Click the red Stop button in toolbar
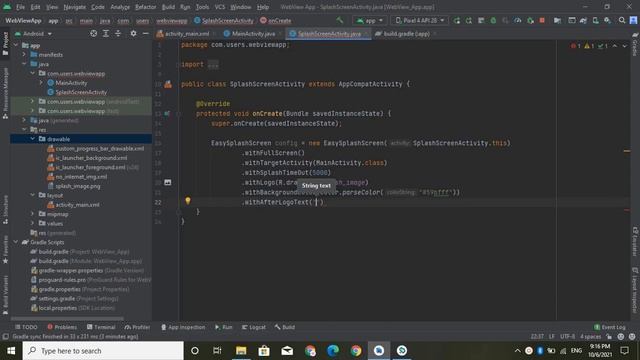 pyautogui.click(x=542, y=20)
